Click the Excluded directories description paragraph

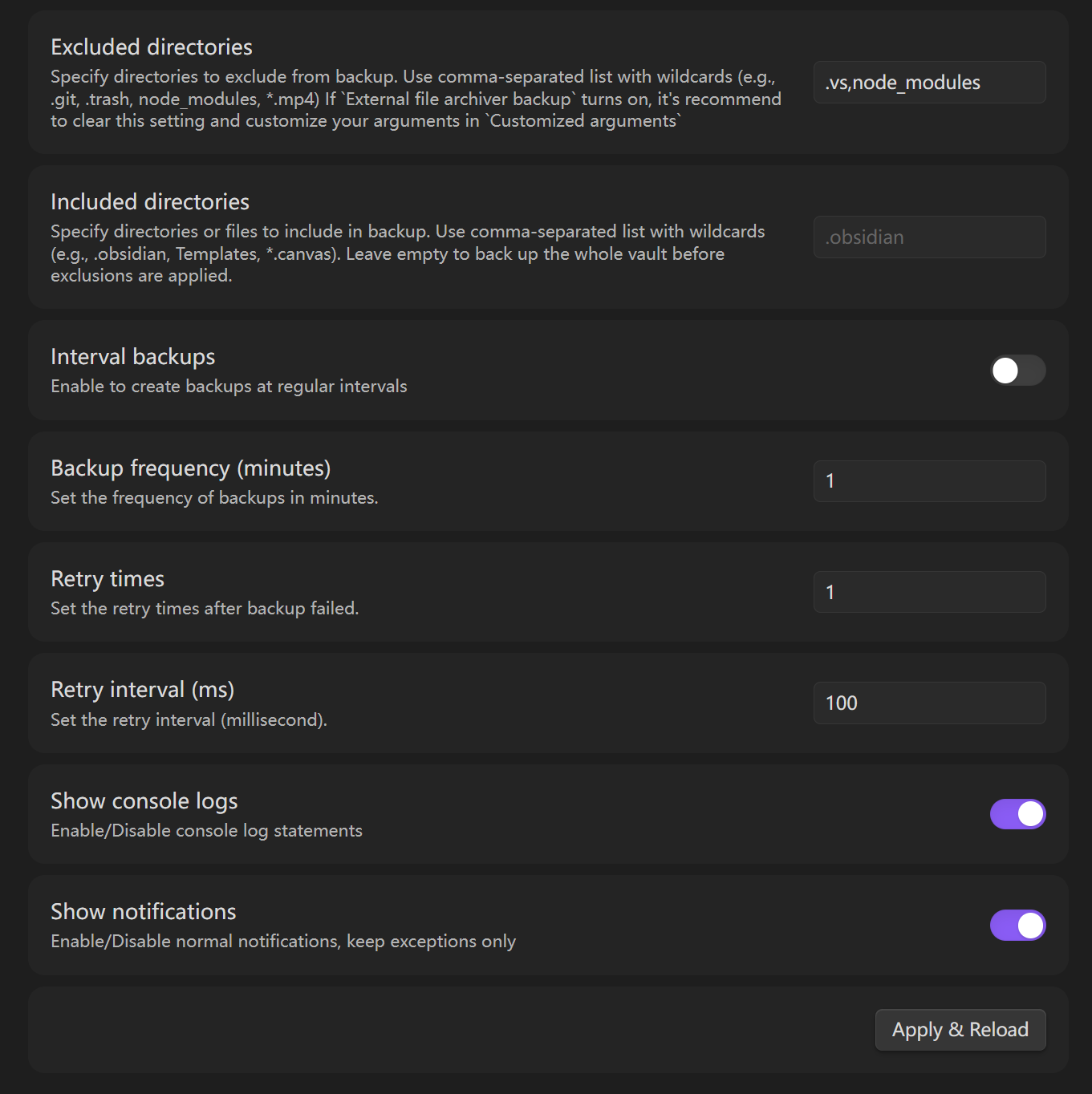(416, 99)
